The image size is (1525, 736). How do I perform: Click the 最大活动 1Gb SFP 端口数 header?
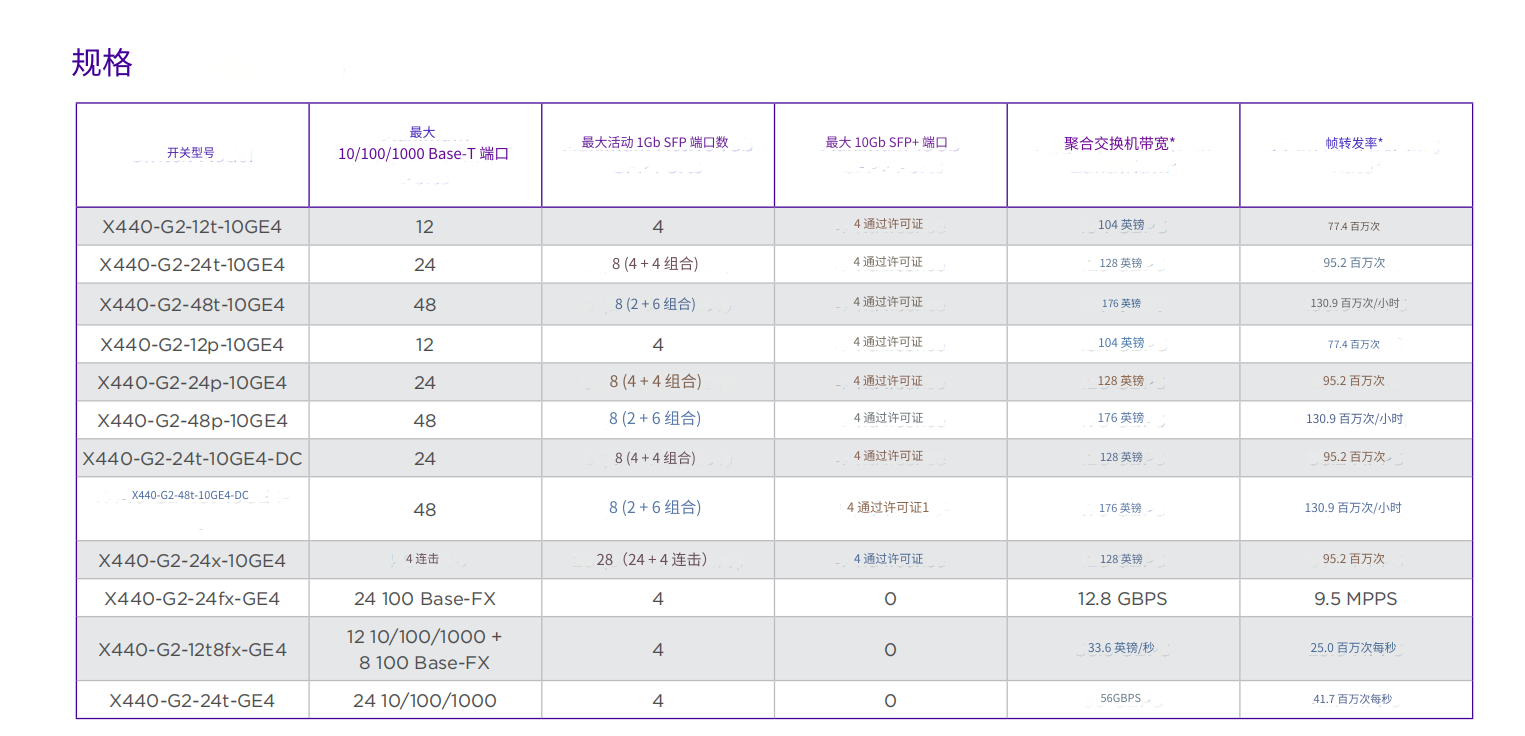(x=657, y=143)
